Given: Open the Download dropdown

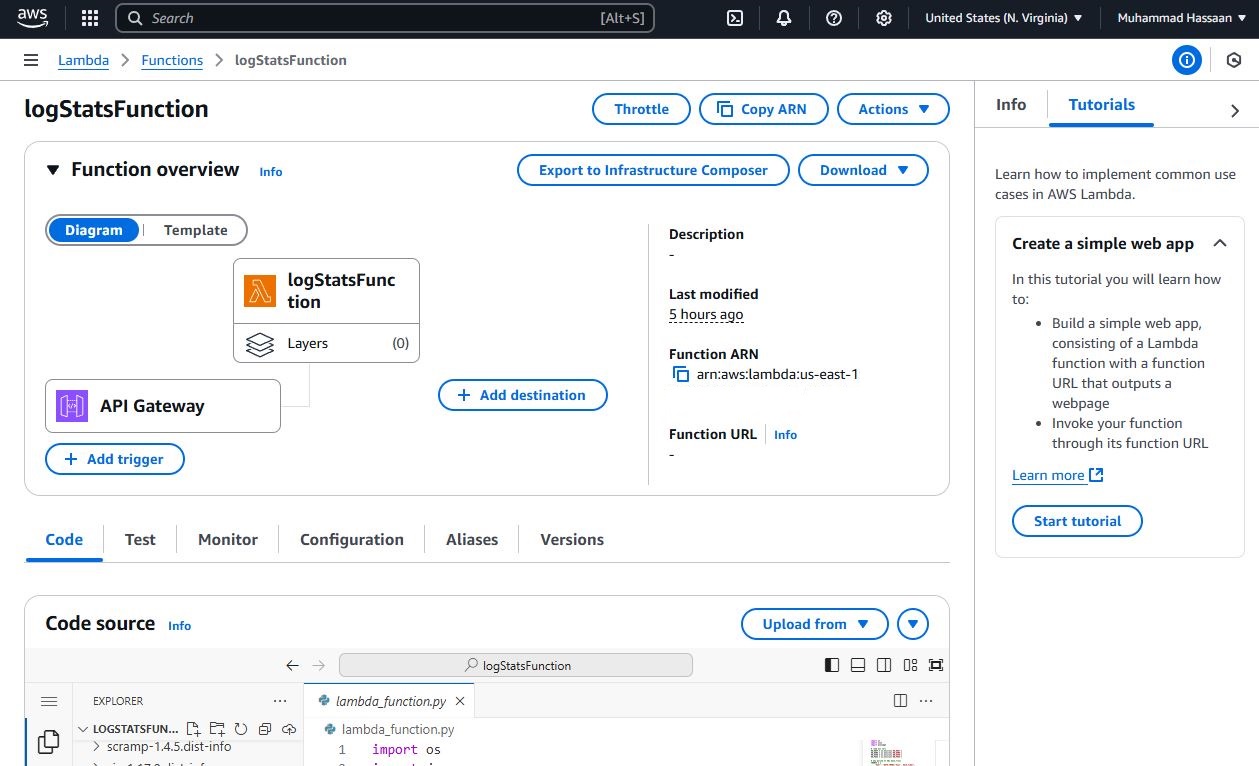Looking at the screenshot, I should [x=863, y=170].
